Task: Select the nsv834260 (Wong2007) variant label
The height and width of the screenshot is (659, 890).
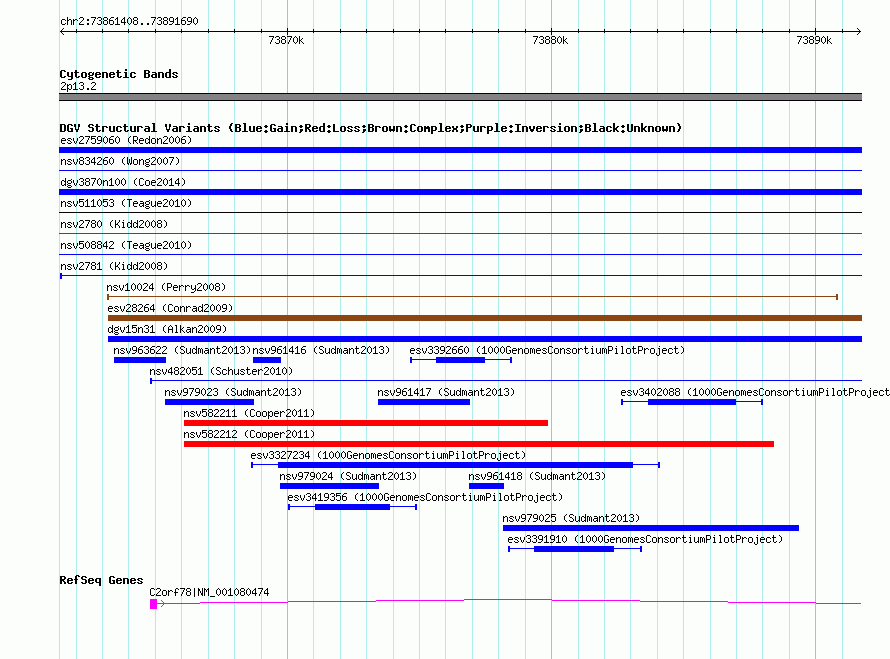Action: click(x=120, y=161)
